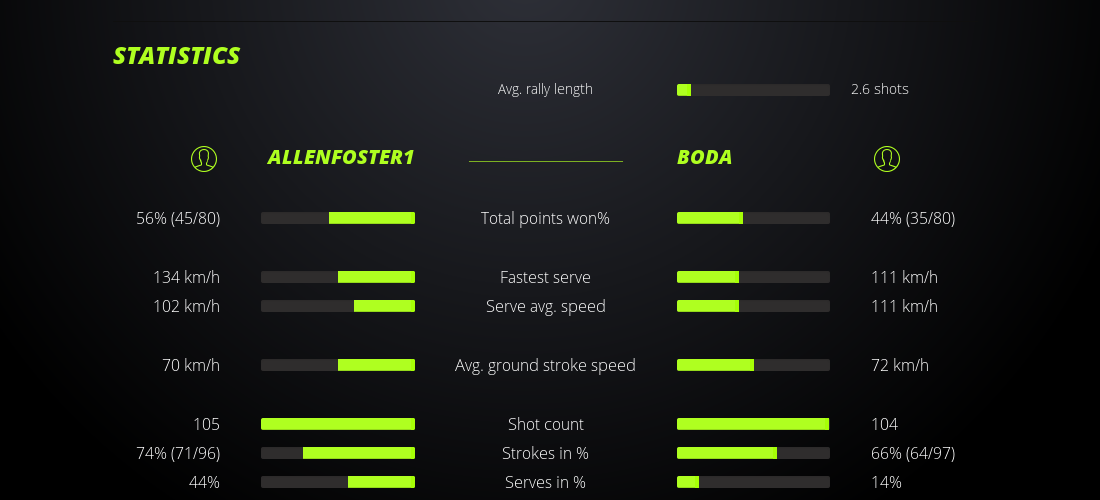Select the ALLENFOSTER1 player name
Image resolution: width=1100 pixels, height=500 pixels.
[340, 157]
